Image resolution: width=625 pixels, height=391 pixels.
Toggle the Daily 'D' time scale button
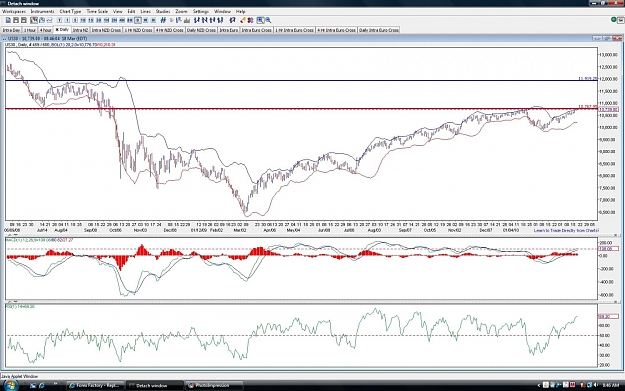point(138,20)
